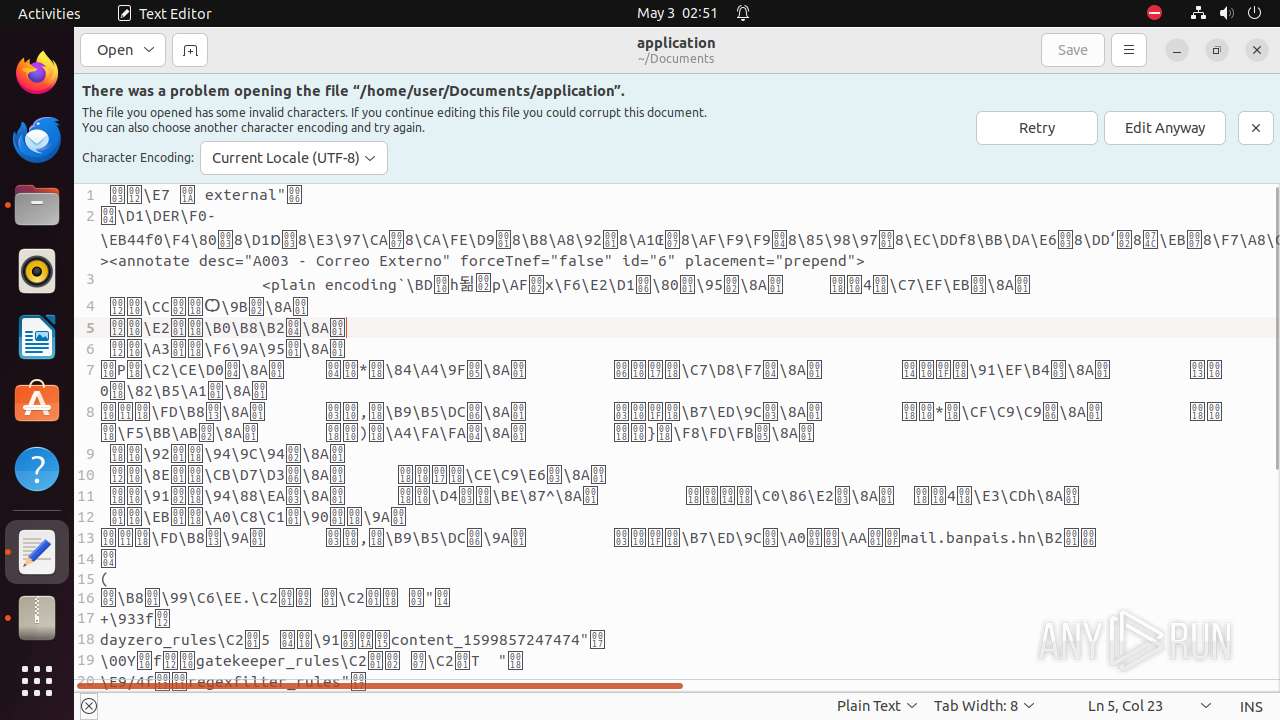Click the vertical scrollbar thumb
Viewport: 1280px width, 720px height.
tap(1276, 328)
